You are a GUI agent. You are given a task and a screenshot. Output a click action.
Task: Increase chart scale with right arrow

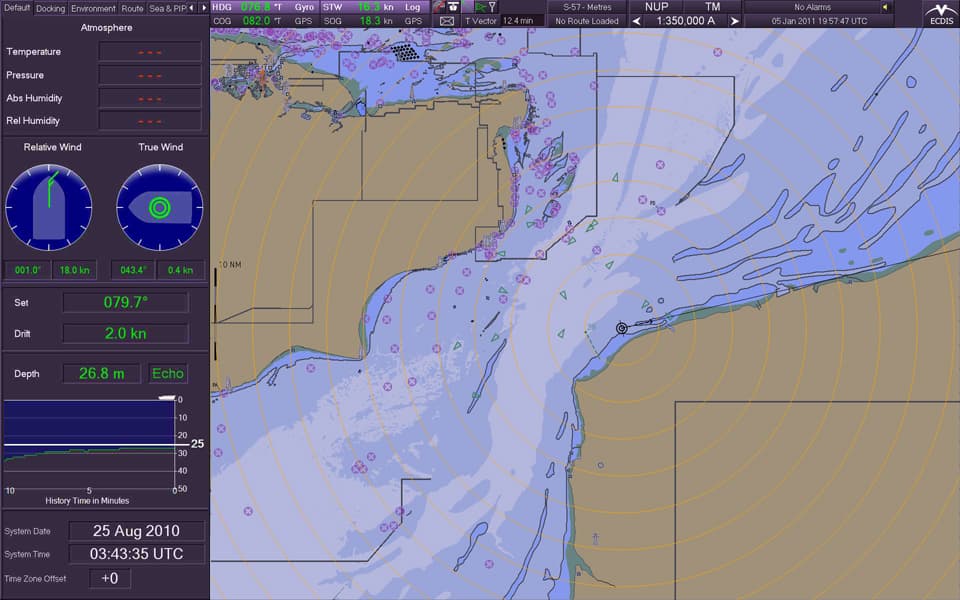pos(735,21)
